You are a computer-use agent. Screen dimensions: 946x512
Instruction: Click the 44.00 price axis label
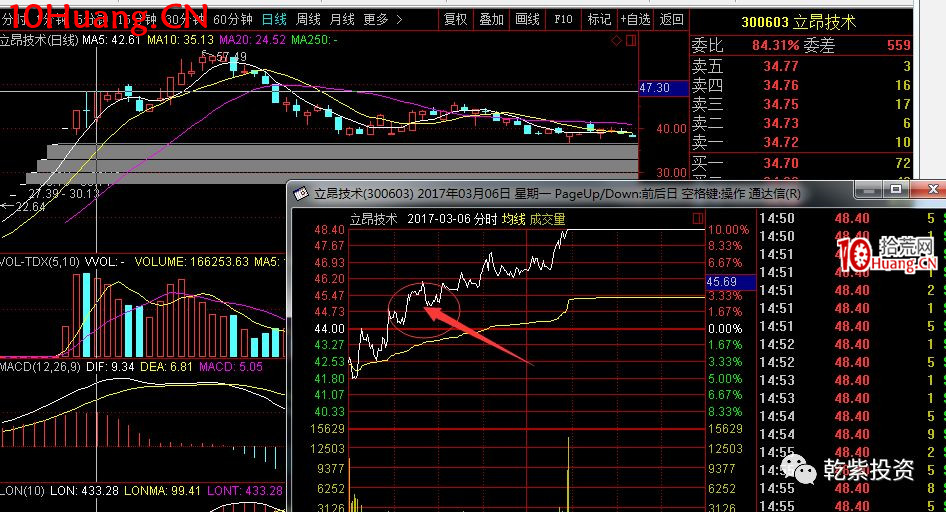click(x=329, y=329)
